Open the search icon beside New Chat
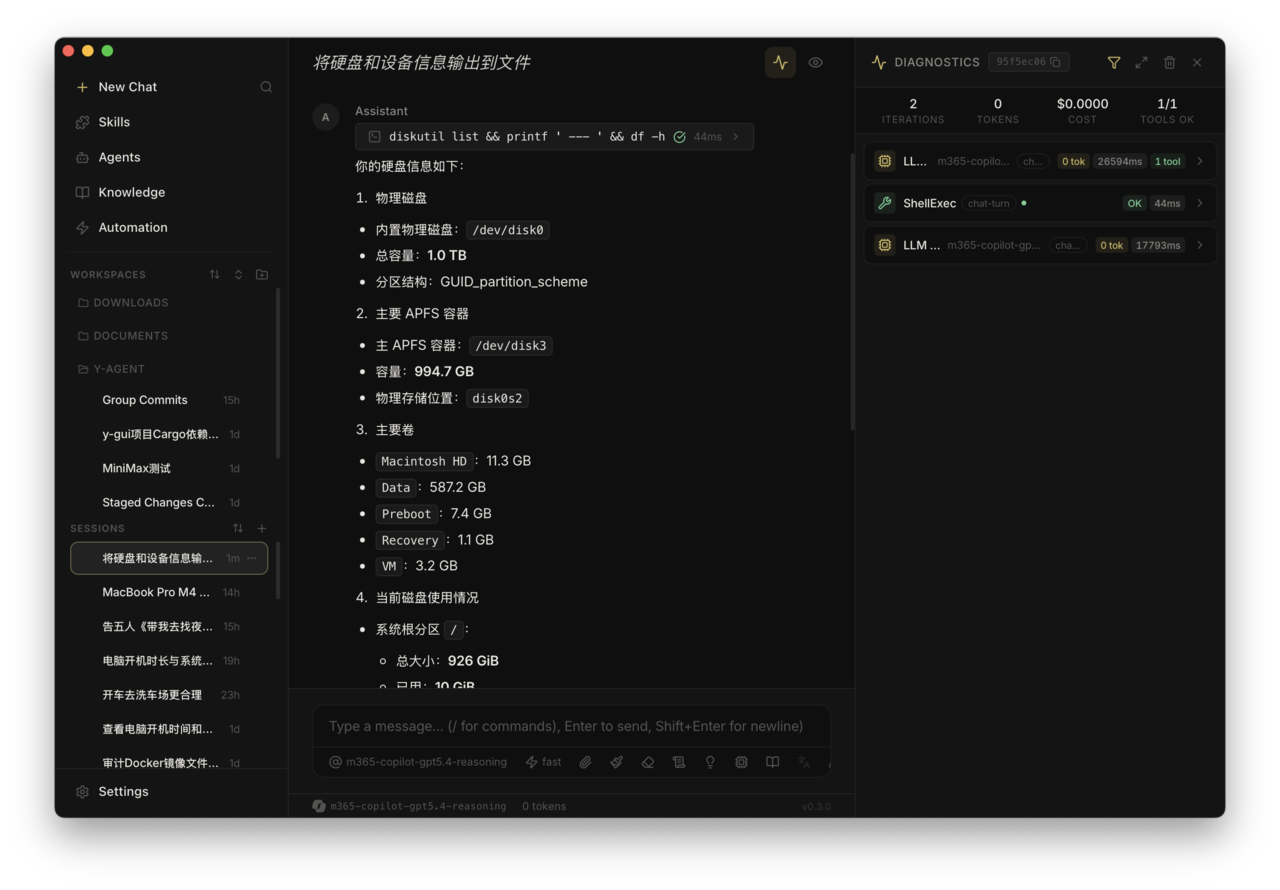Viewport: 1280px width, 890px height. (x=266, y=87)
